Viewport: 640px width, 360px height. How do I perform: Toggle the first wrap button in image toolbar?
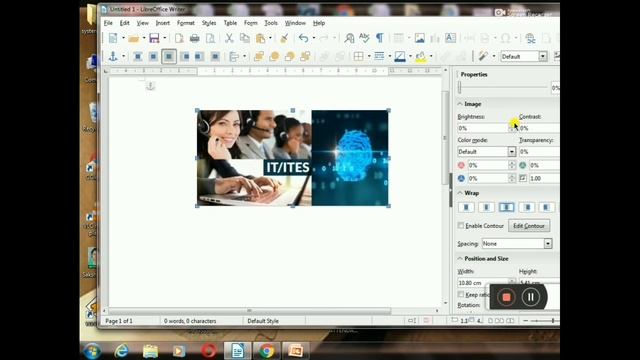[138, 56]
